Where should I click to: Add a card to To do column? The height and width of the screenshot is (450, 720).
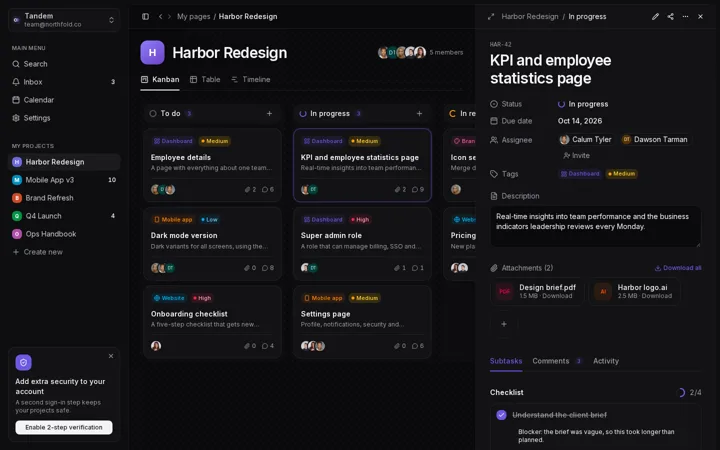tap(270, 113)
